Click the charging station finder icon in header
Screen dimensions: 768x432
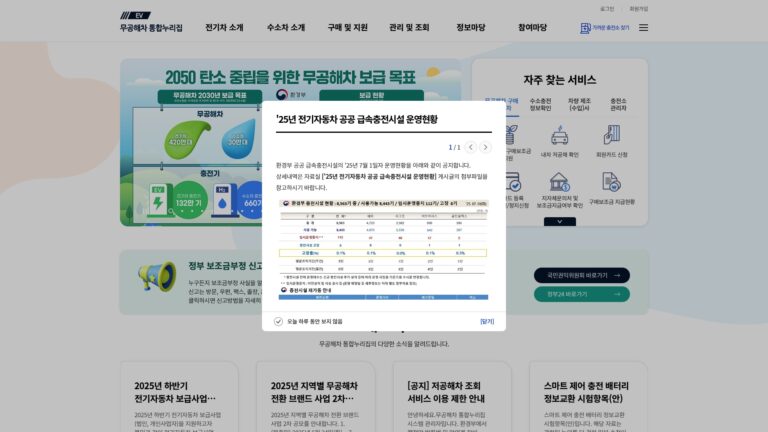point(585,28)
